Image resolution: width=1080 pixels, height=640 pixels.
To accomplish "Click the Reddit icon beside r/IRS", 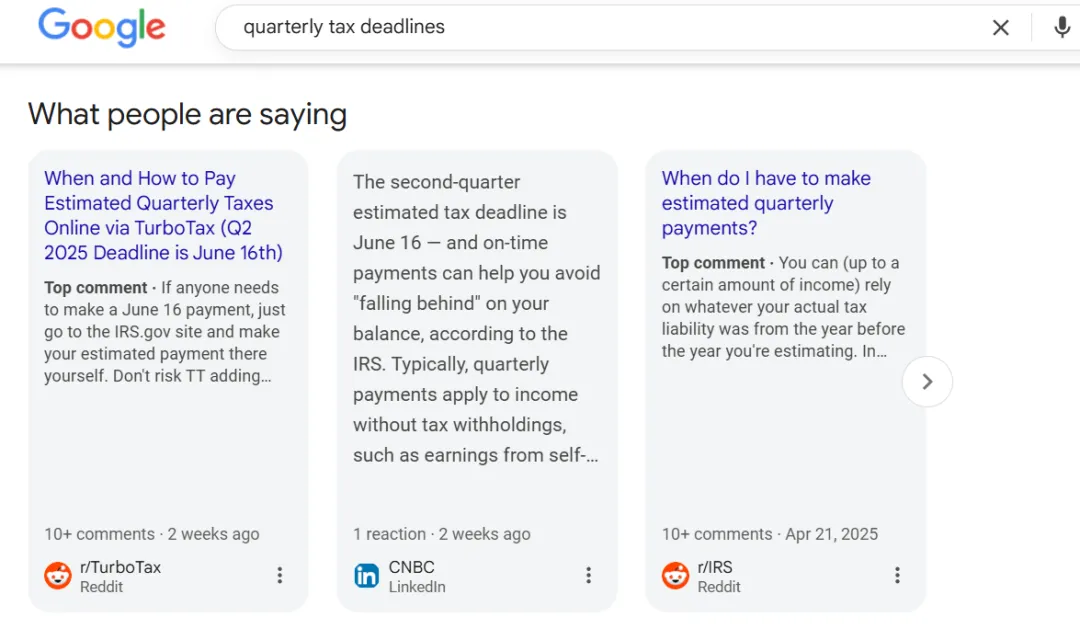I will click(676, 576).
